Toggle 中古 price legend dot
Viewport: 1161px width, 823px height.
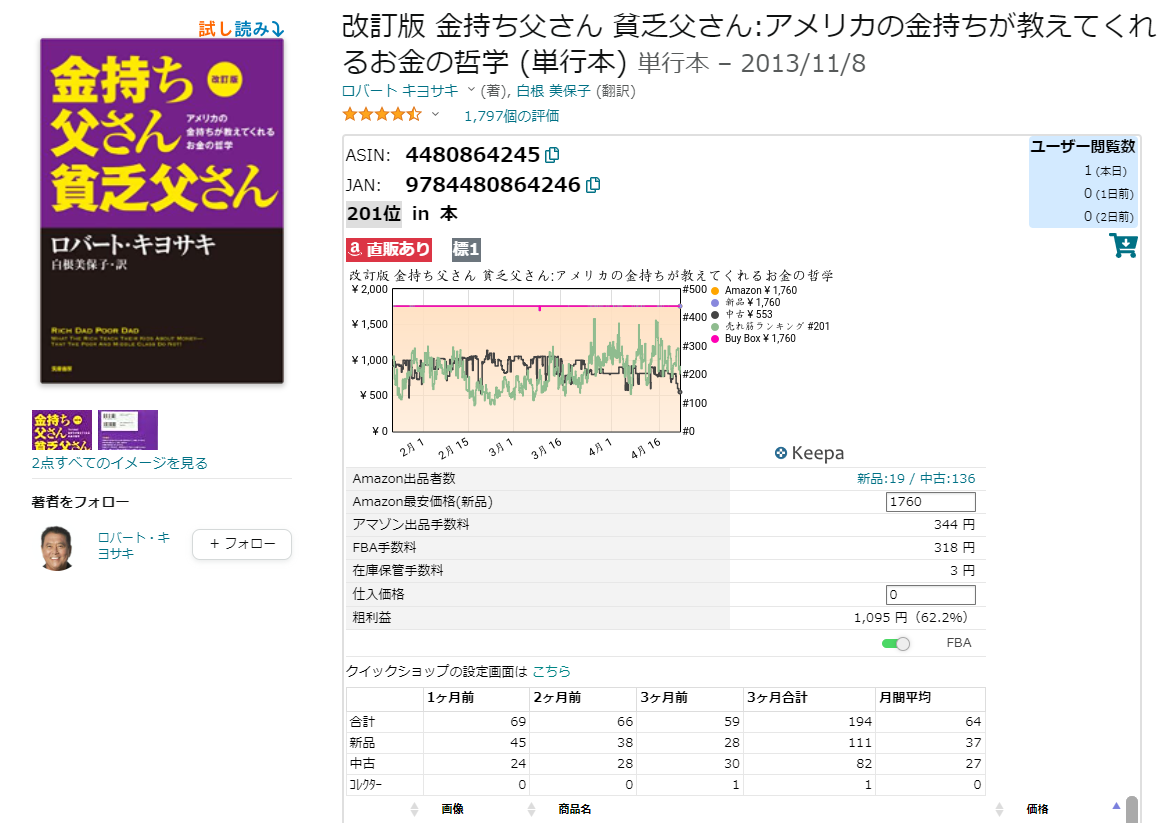(715, 315)
